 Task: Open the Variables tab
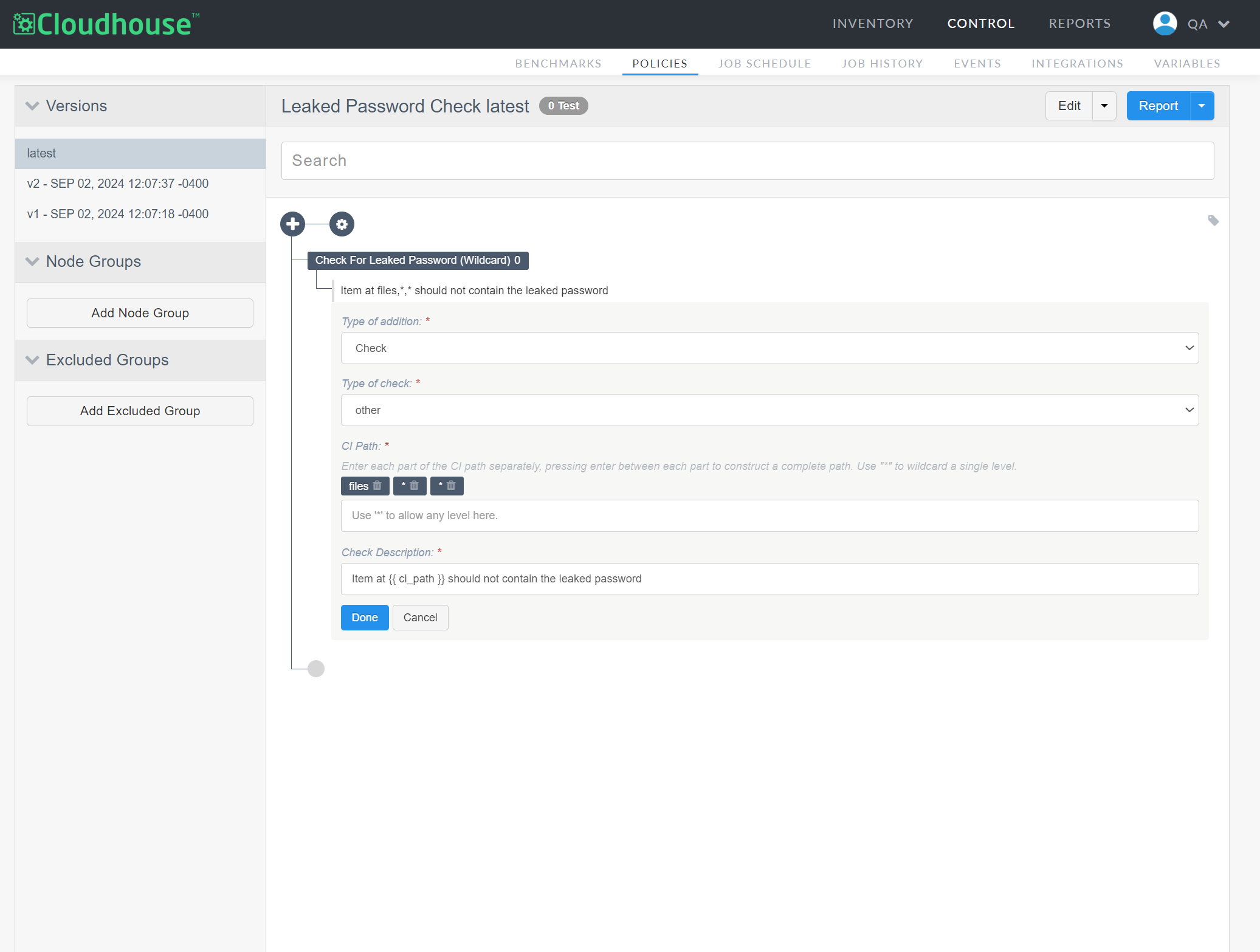coord(1187,63)
